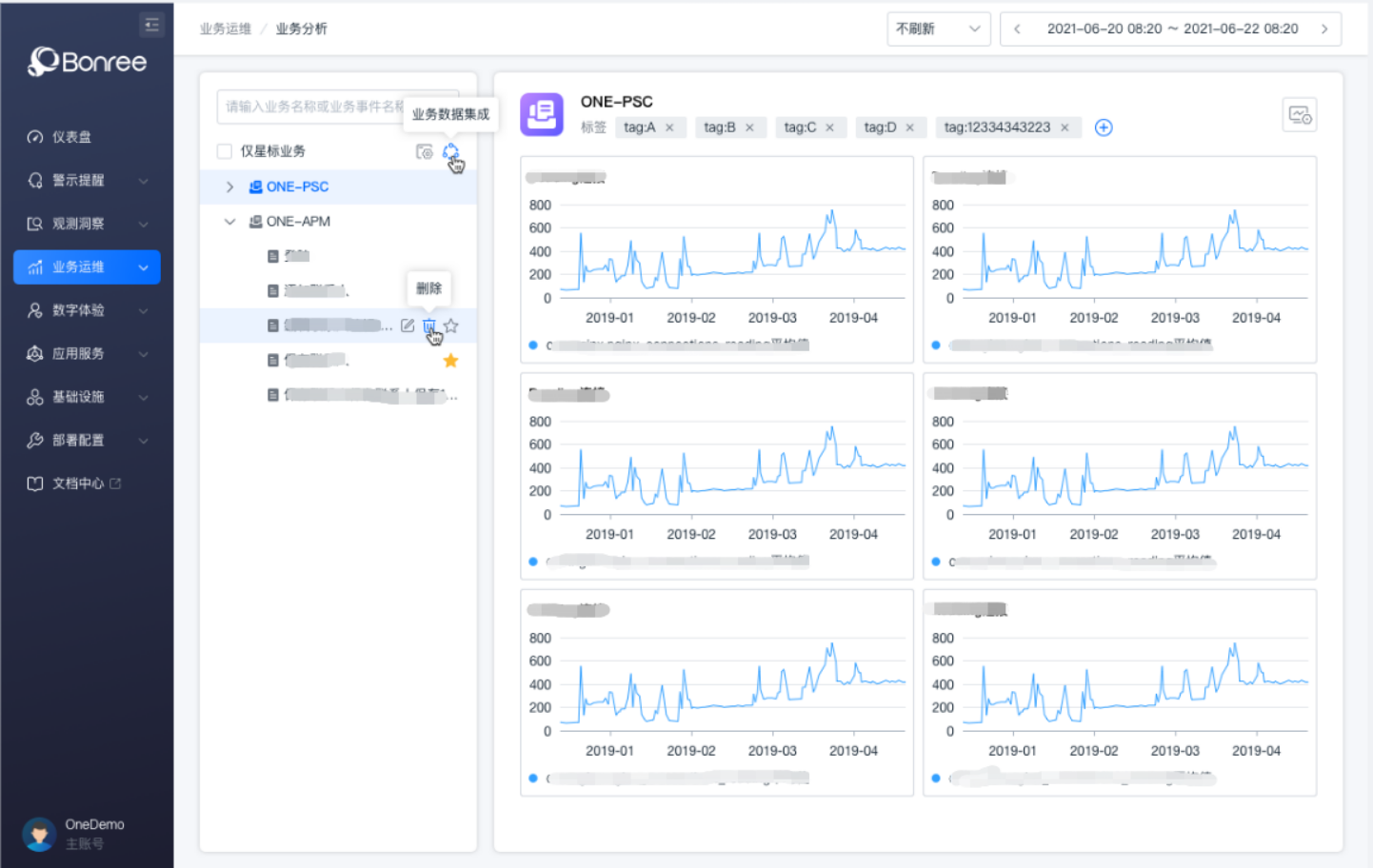Image resolution: width=1373 pixels, height=868 pixels.
Task: Open the 仪表盘 dashboard menu
Action: 72,137
